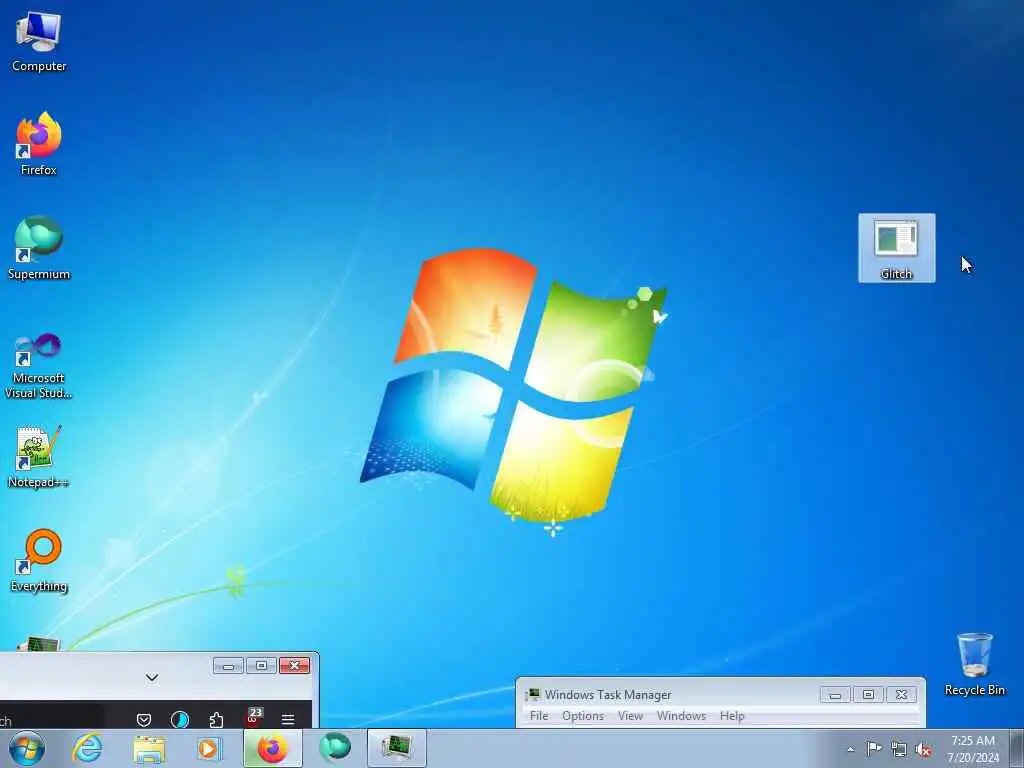
Task: Open the Firefox hamburger menu
Action: point(288,720)
